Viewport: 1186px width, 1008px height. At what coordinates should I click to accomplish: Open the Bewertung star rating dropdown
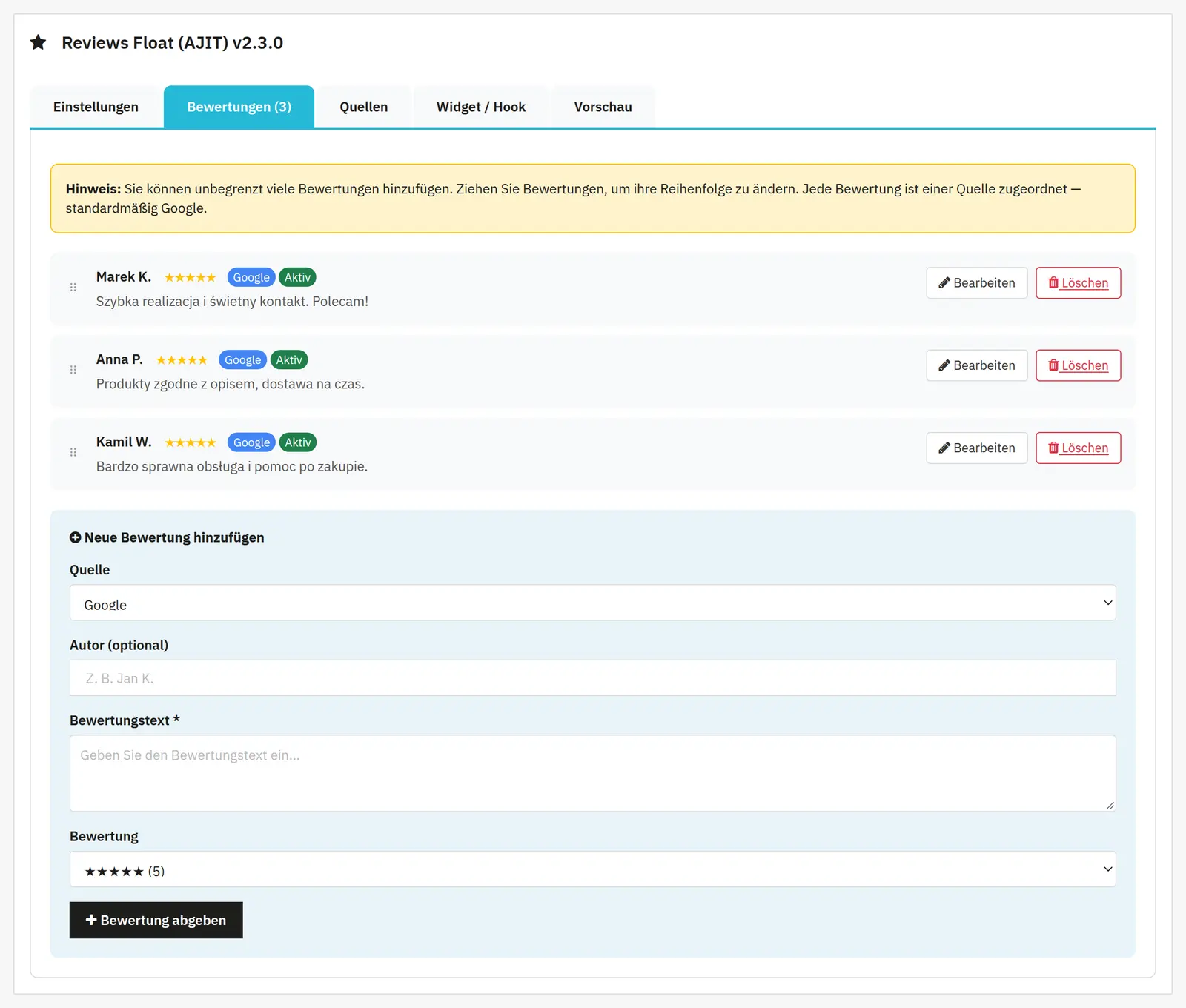pyautogui.click(x=592, y=869)
